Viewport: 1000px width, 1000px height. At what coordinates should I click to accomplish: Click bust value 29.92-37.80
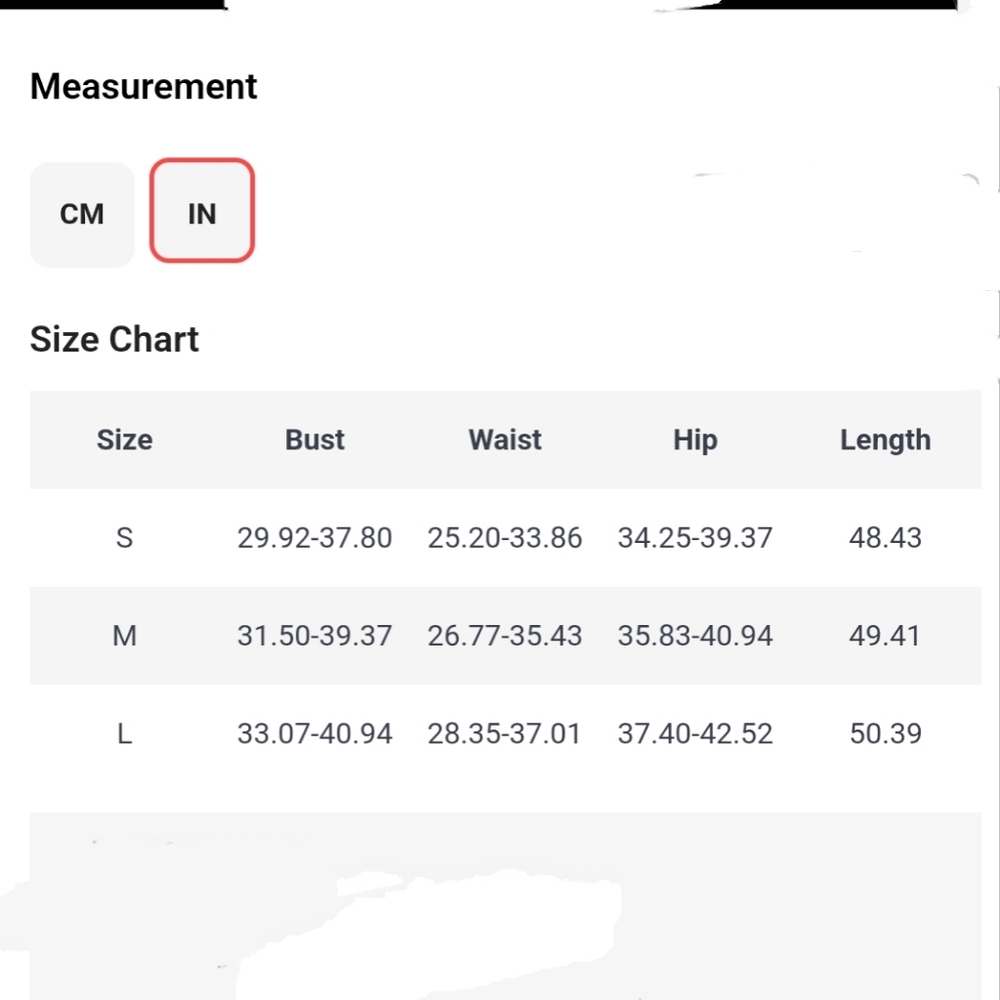point(314,538)
